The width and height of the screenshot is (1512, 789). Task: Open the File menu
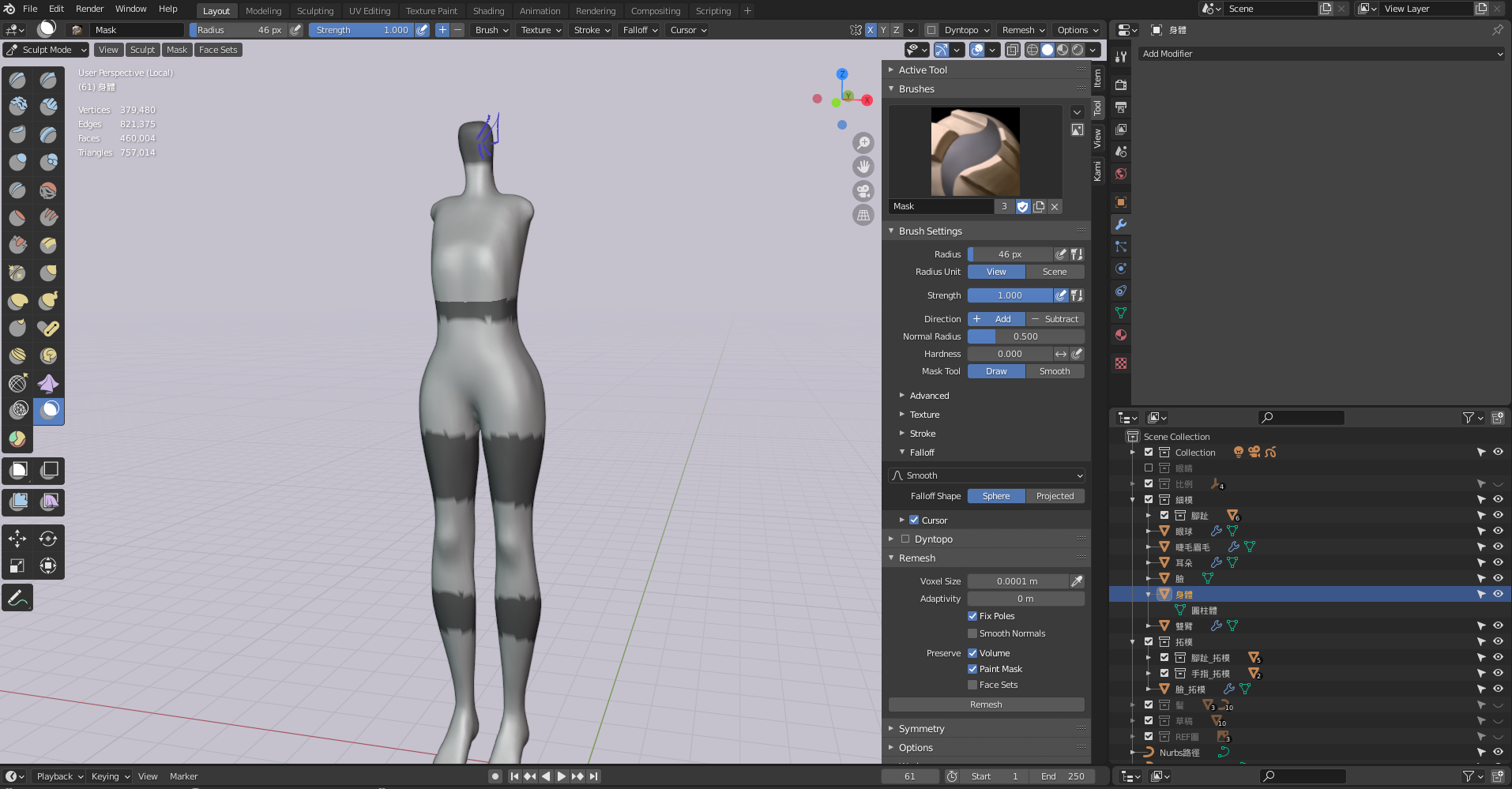[30, 9]
